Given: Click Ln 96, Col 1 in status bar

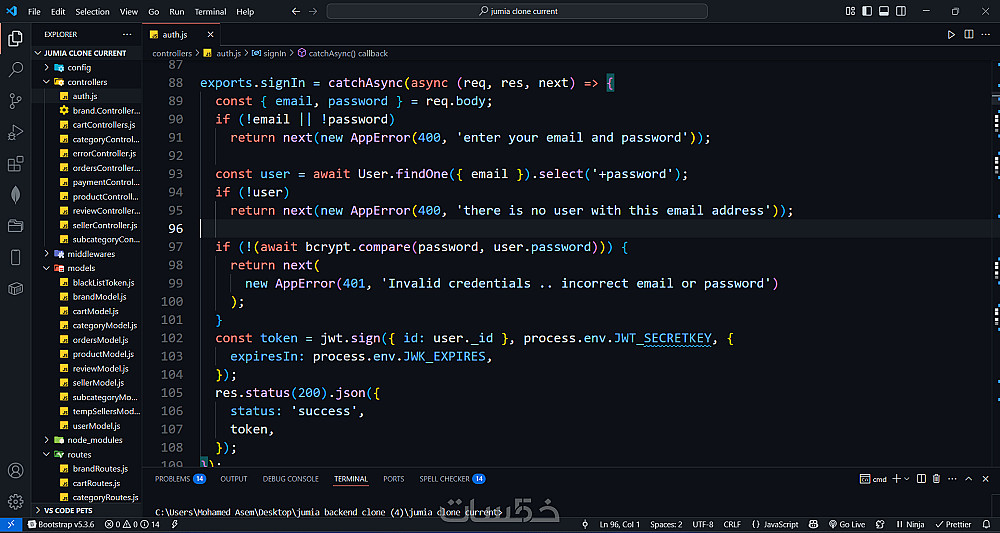Looking at the screenshot, I should coord(619,524).
